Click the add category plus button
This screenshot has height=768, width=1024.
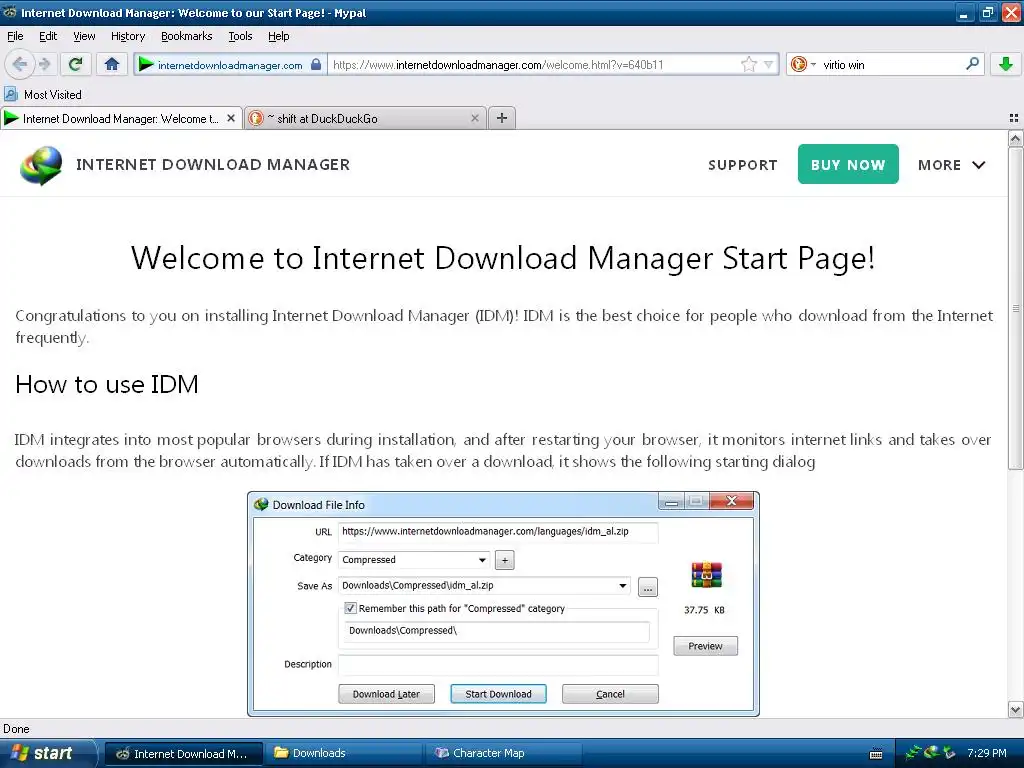click(504, 560)
